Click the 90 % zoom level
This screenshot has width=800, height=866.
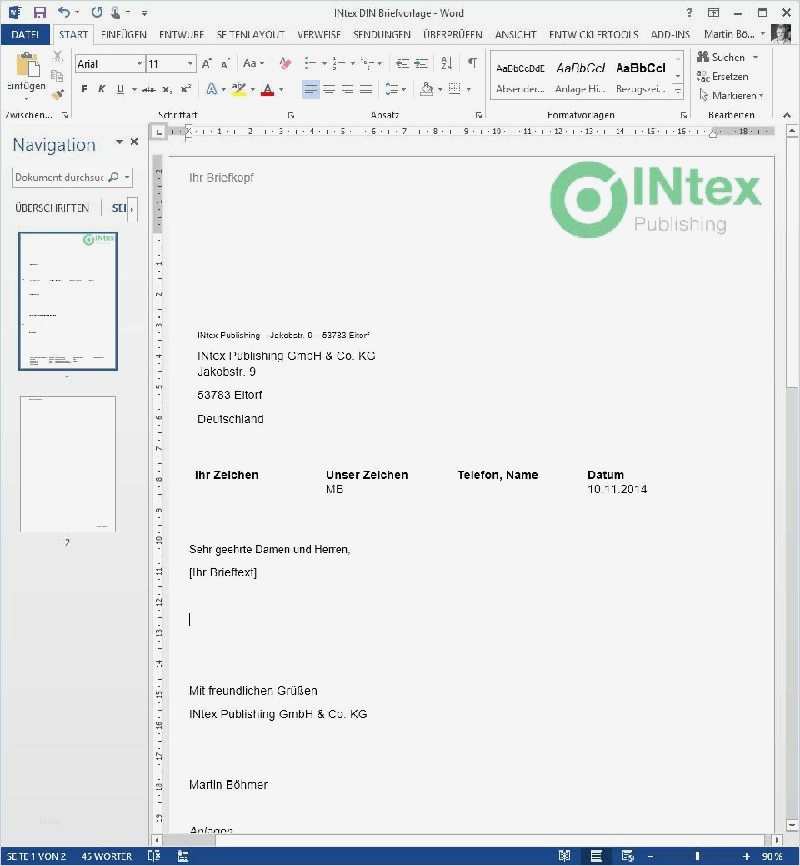coord(772,857)
